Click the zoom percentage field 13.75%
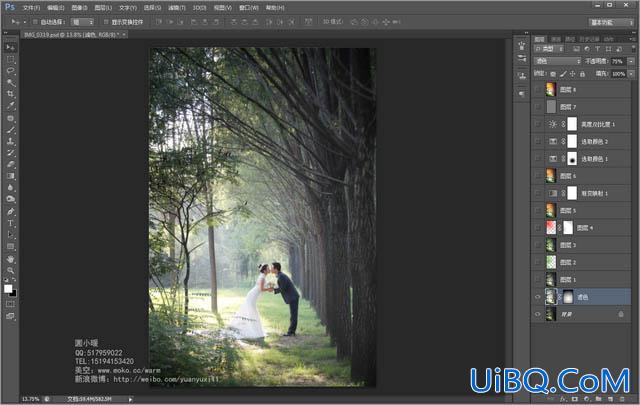The image size is (640, 405). tap(30, 399)
